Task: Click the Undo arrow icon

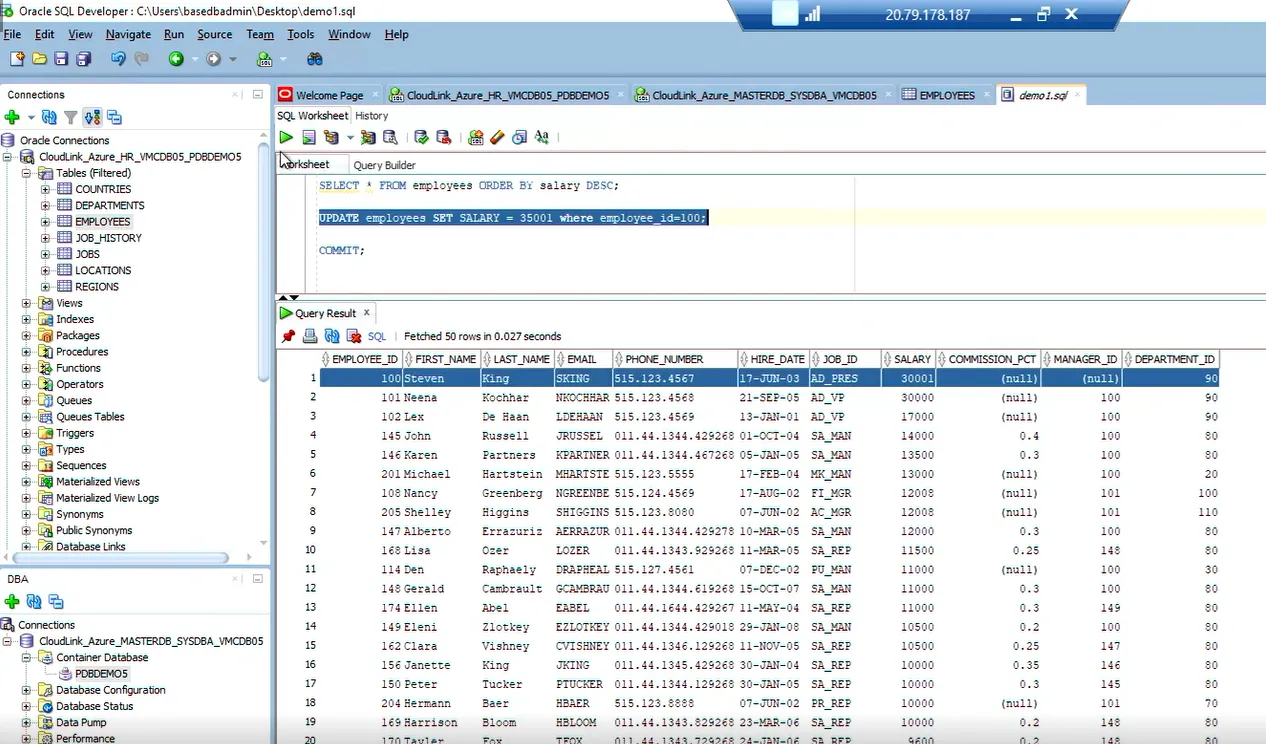Action: [x=118, y=59]
